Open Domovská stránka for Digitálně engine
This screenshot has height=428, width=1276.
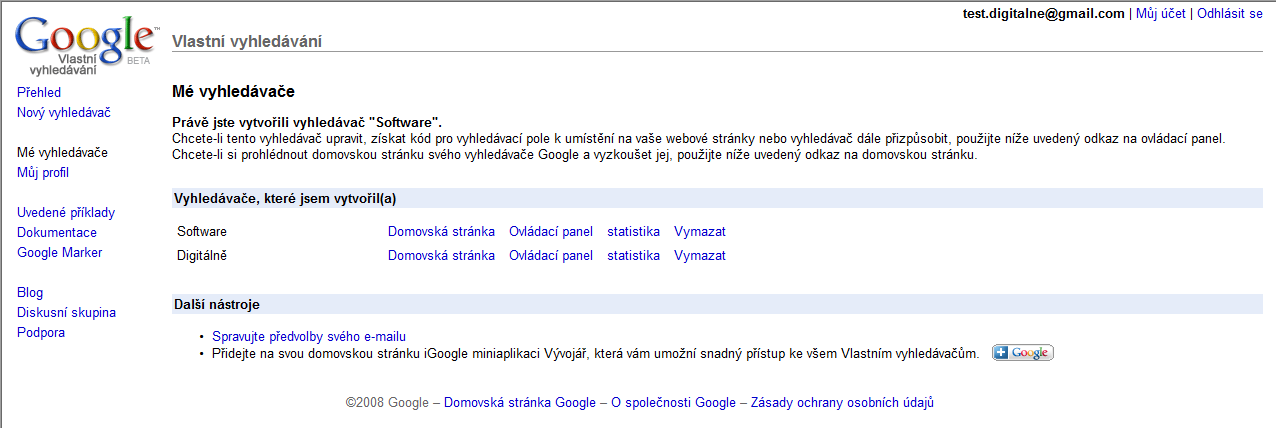(x=441, y=255)
